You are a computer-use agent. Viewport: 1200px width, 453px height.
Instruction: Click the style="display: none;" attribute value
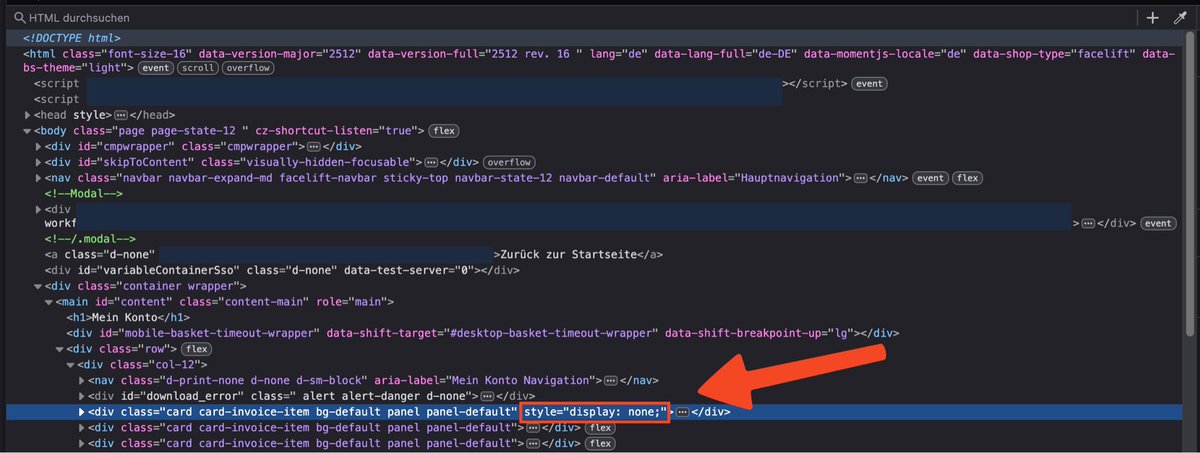[595, 412]
